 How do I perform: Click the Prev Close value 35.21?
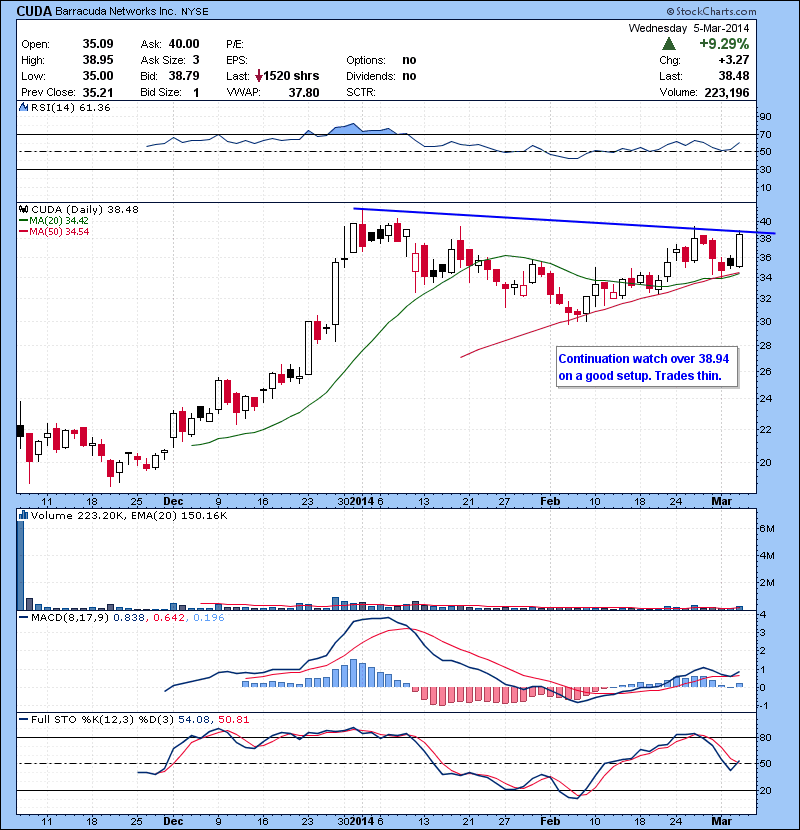(x=98, y=93)
